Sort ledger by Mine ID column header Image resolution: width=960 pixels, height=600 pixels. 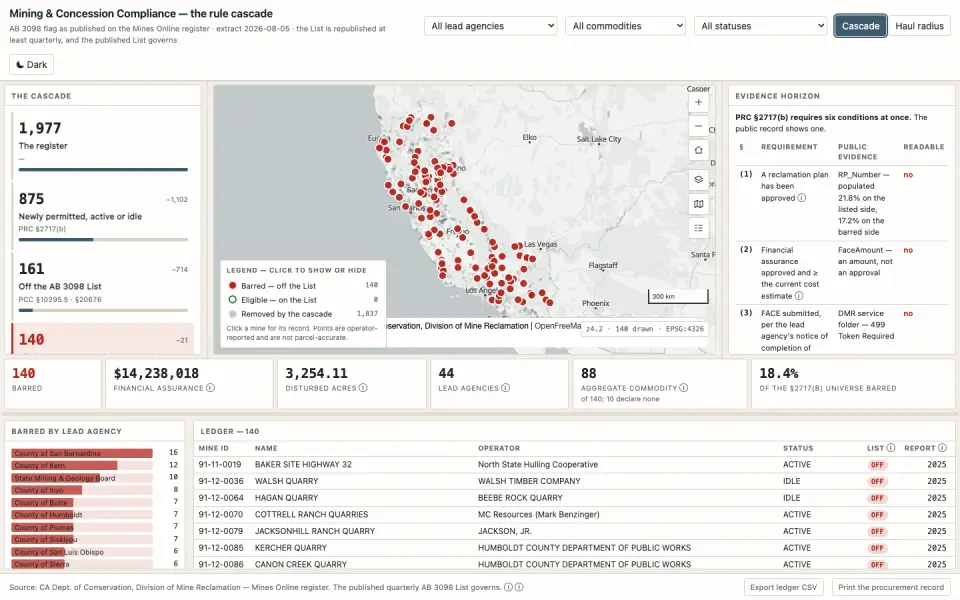click(x=213, y=448)
